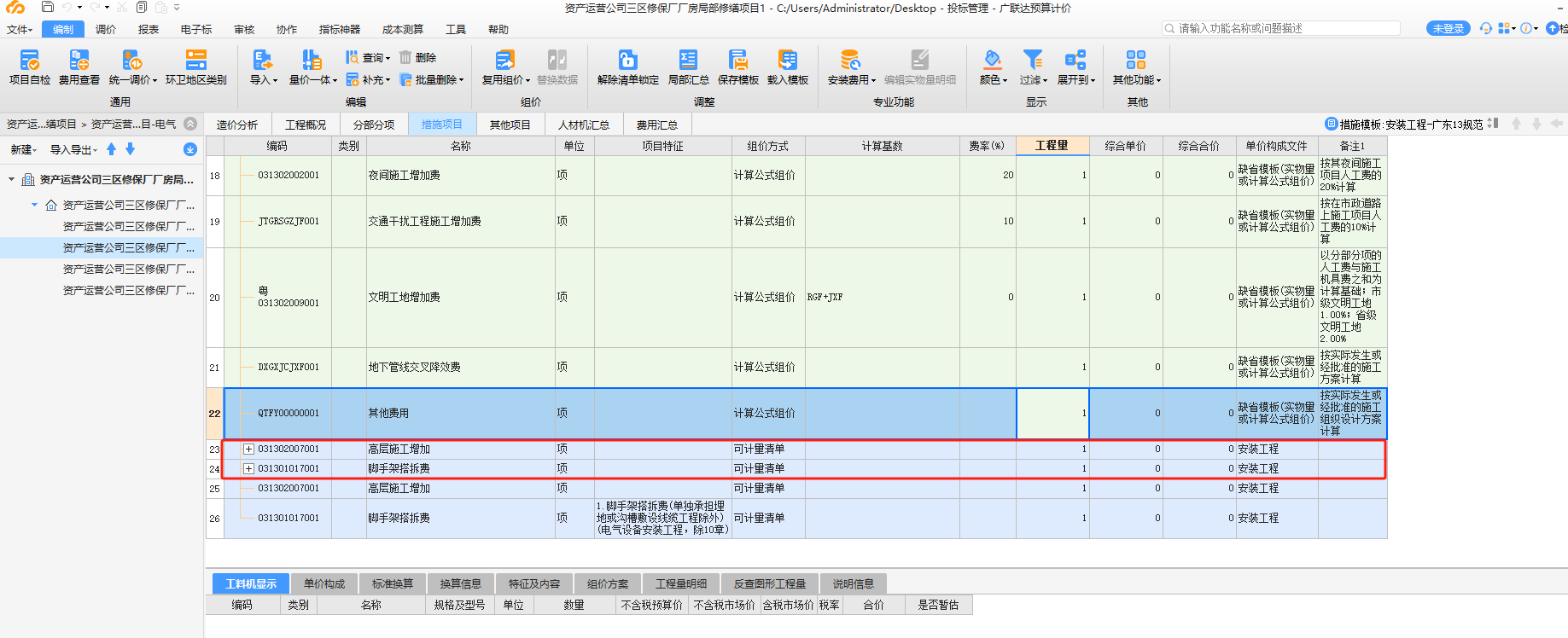Click 文明工地增加费 name cell
This screenshot has height=638, width=1568.
(x=461, y=297)
